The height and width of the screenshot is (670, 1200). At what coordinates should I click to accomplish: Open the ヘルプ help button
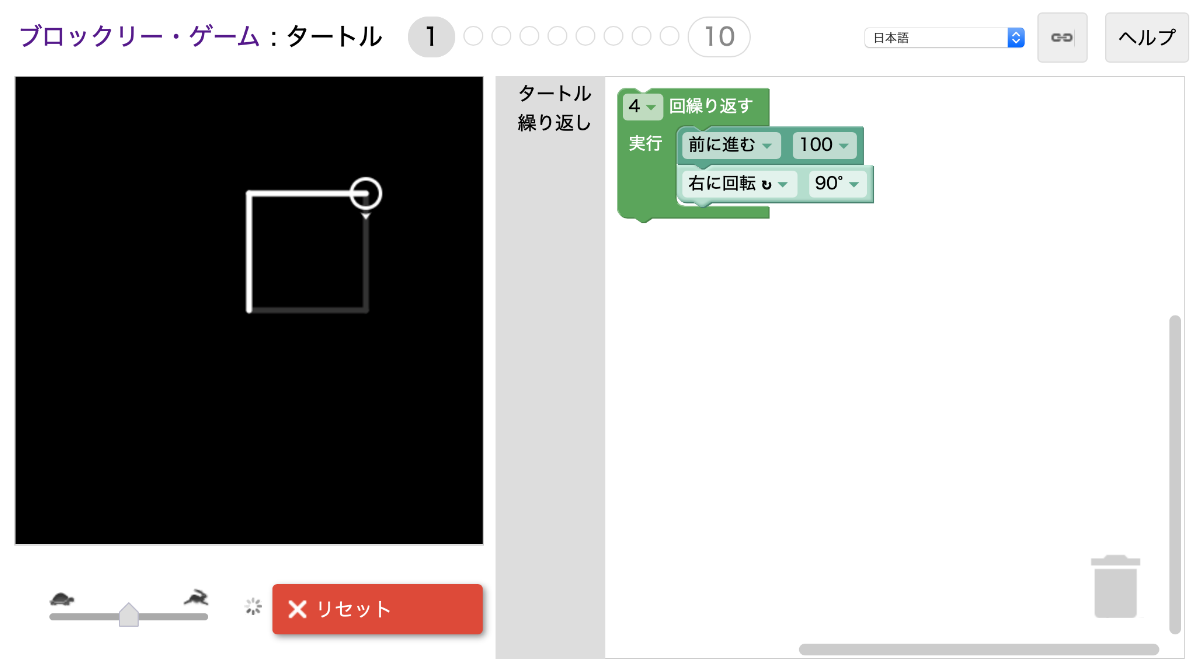[x=1146, y=36]
